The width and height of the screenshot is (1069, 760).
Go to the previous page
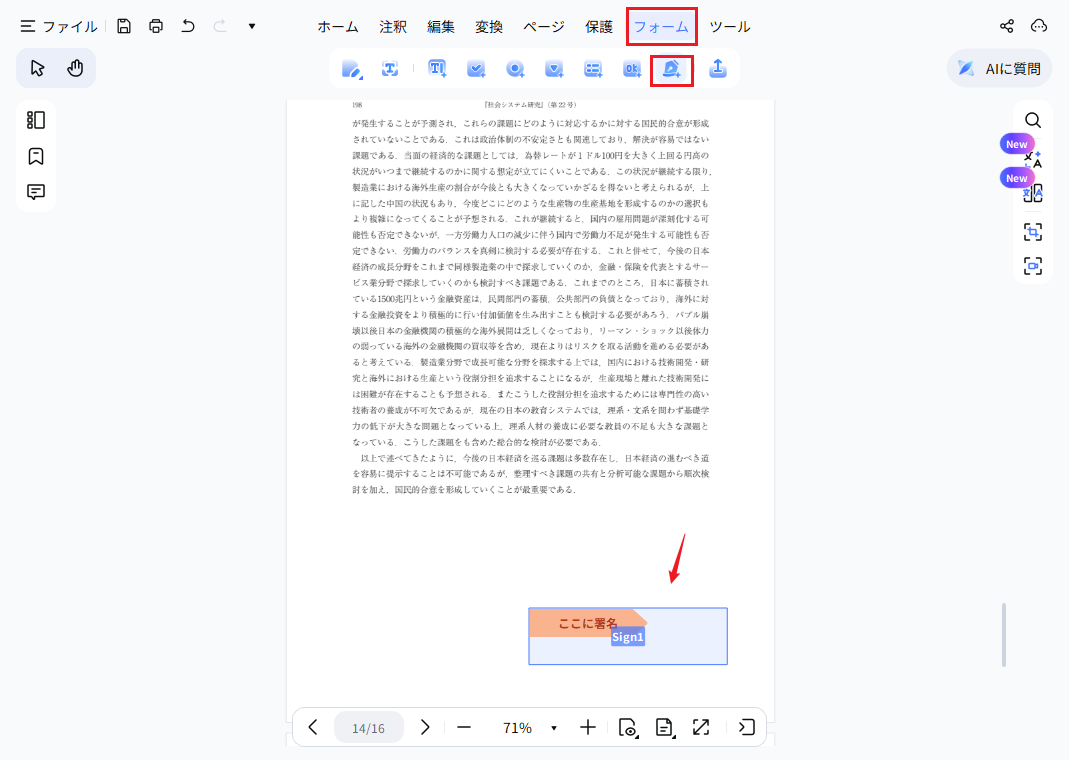click(313, 727)
